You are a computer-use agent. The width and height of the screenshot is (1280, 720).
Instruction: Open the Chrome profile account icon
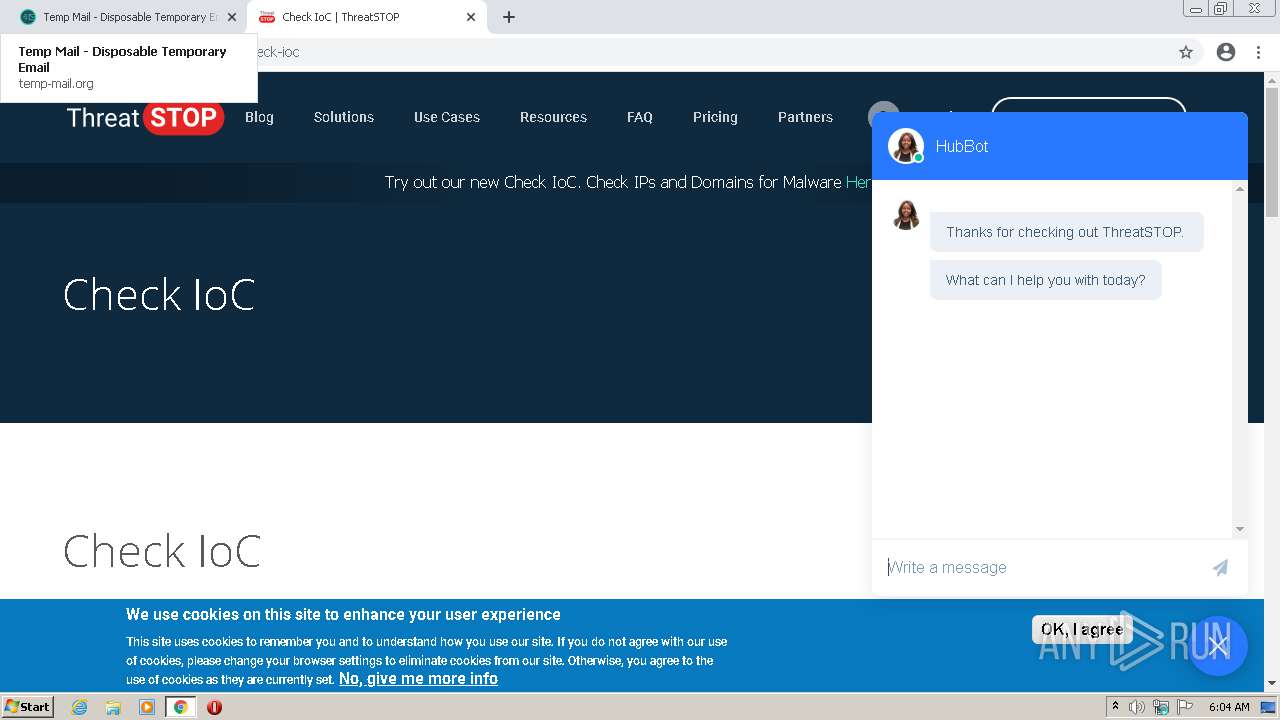(x=1226, y=52)
